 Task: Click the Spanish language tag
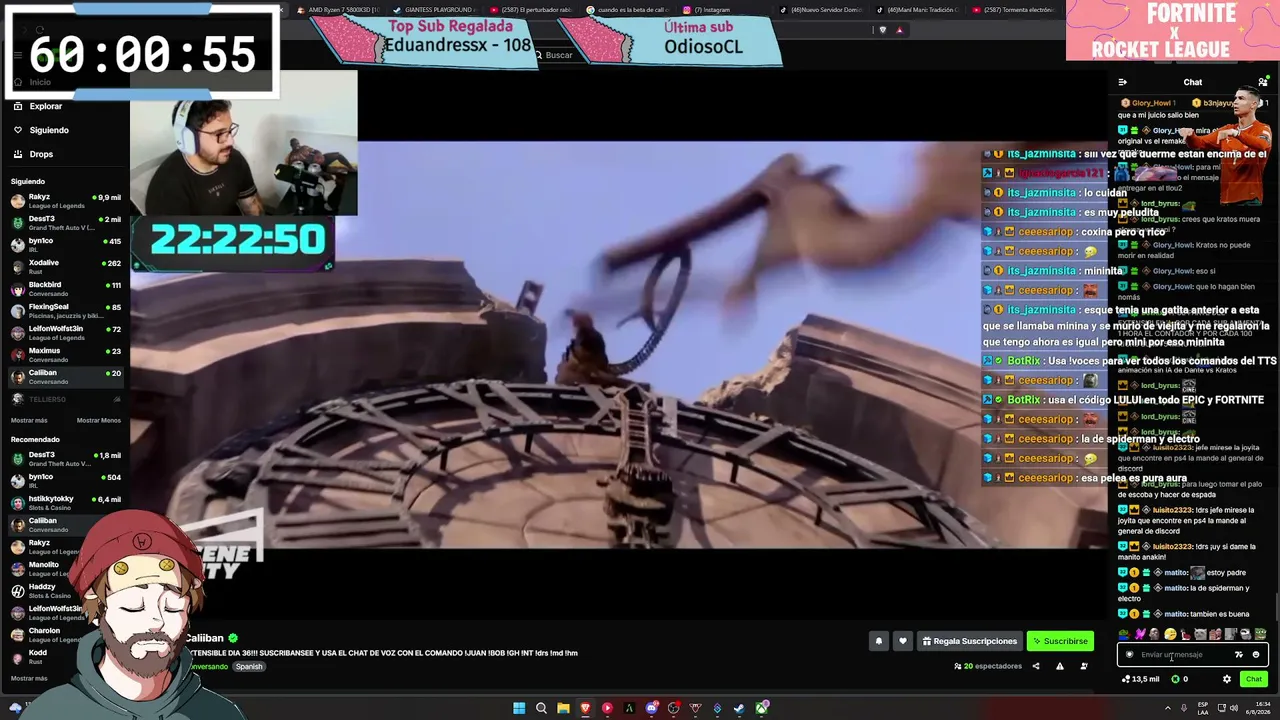249,667
